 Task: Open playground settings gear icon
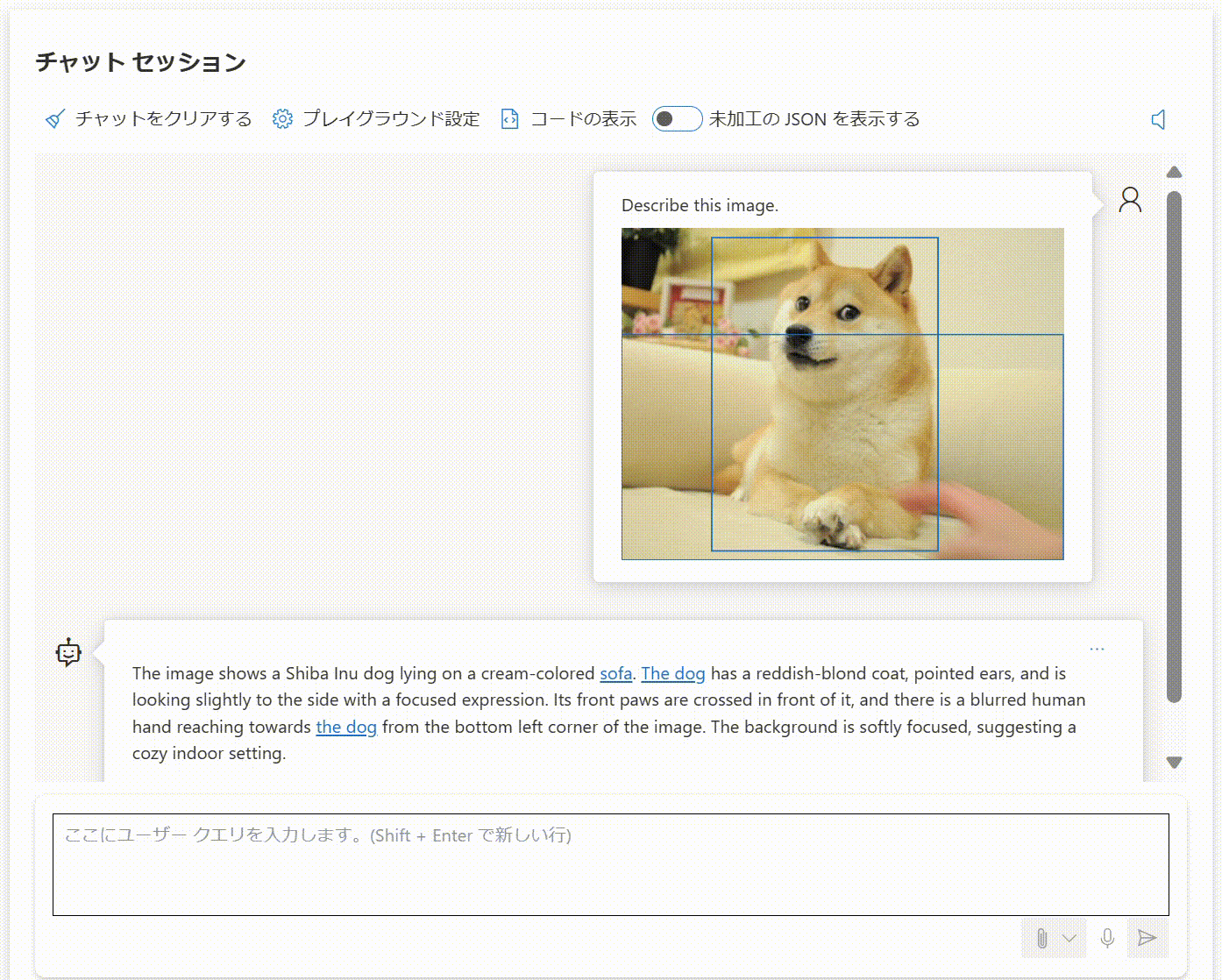pos(282,119)
